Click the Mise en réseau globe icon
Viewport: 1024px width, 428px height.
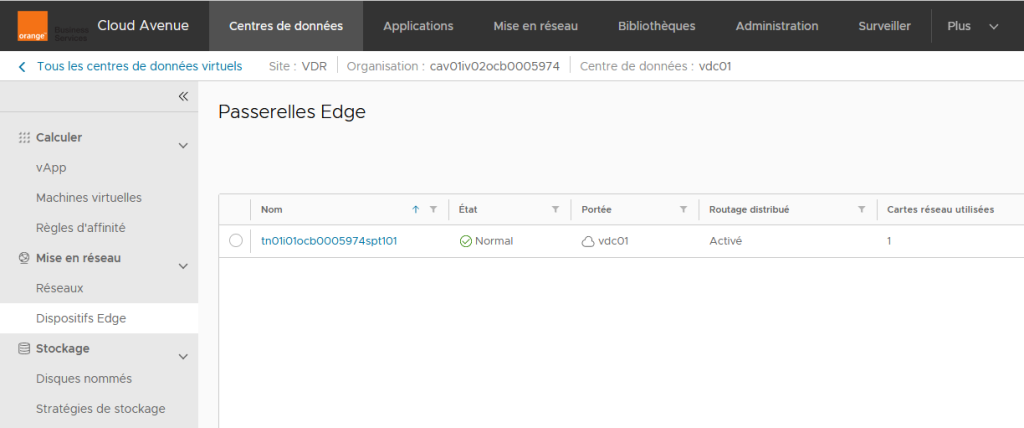pos(24,258)
